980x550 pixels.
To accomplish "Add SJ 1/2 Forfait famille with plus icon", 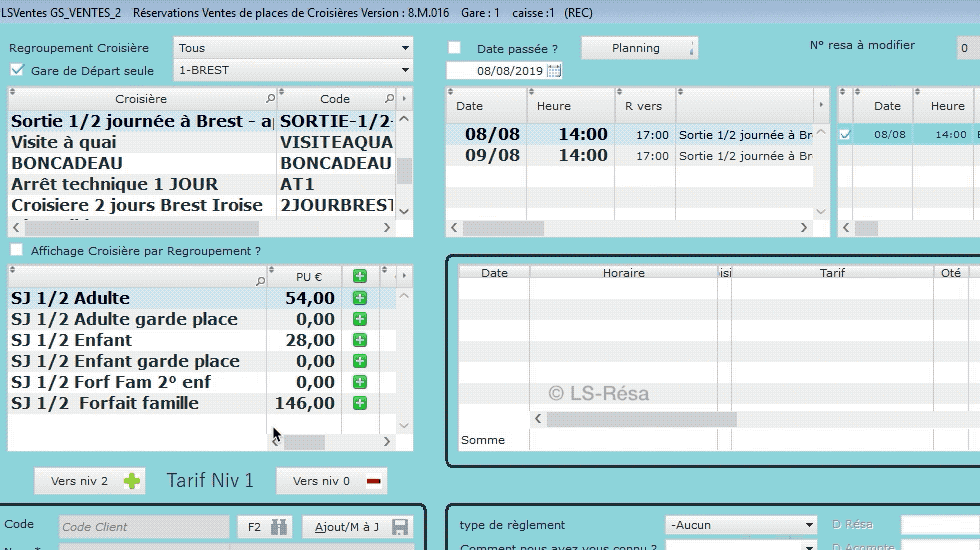I will 360,403.
